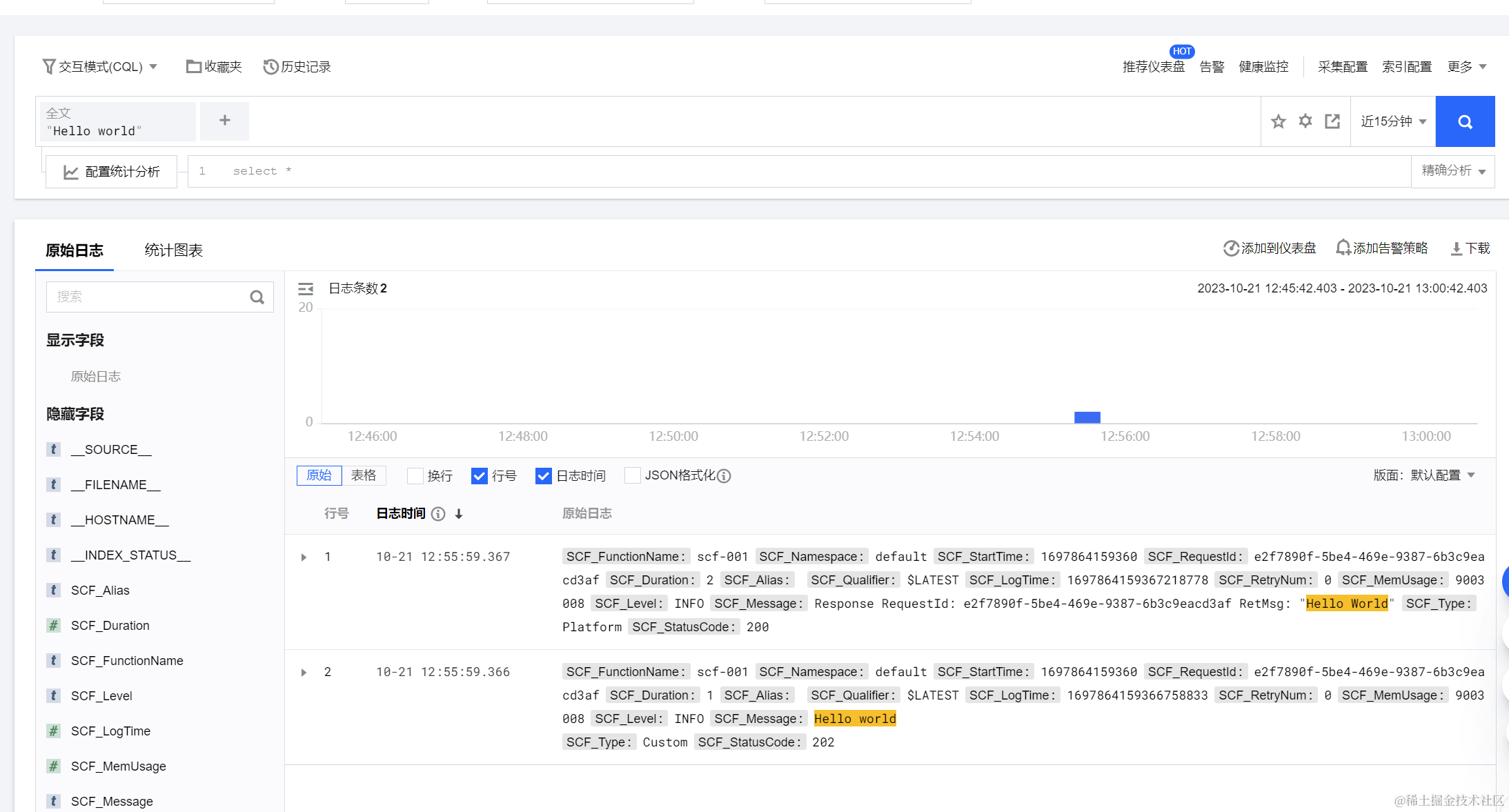Sort by log time arrow

click(x=459, y=514)
